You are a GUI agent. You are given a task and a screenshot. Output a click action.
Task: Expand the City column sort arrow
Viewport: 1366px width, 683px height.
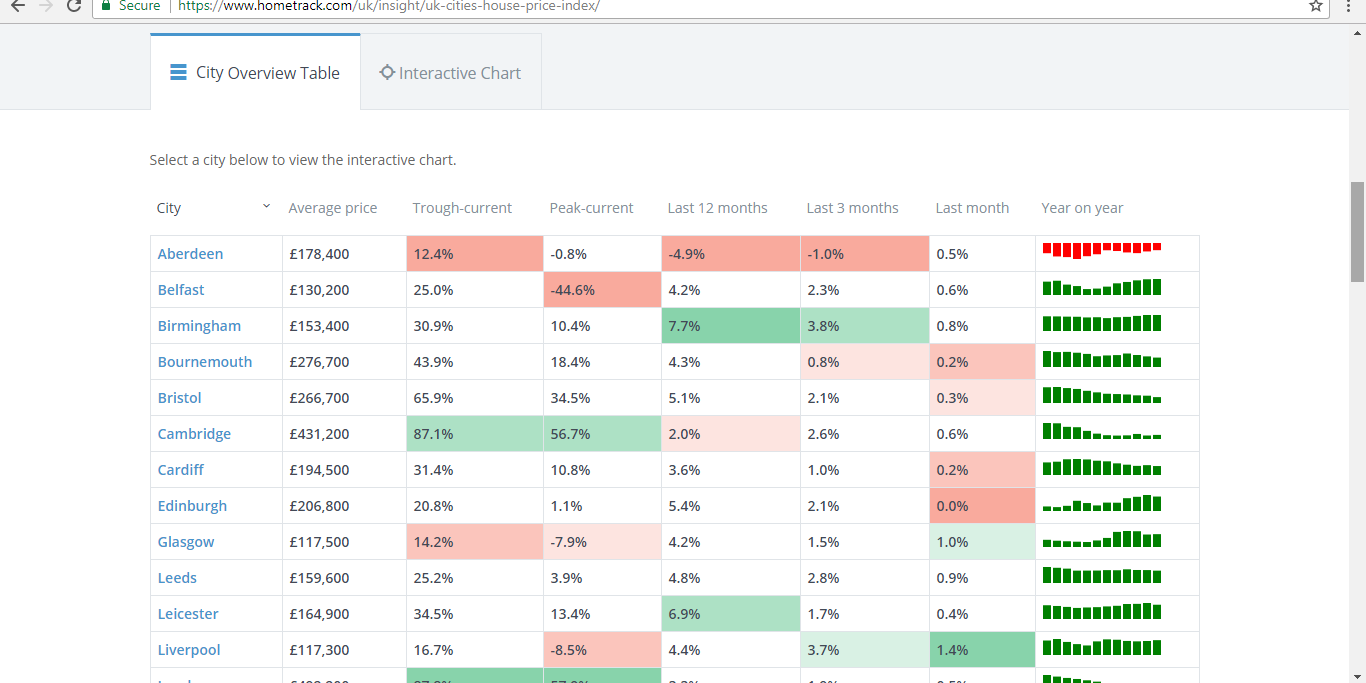pyautogui.click(x=266, y=206)
